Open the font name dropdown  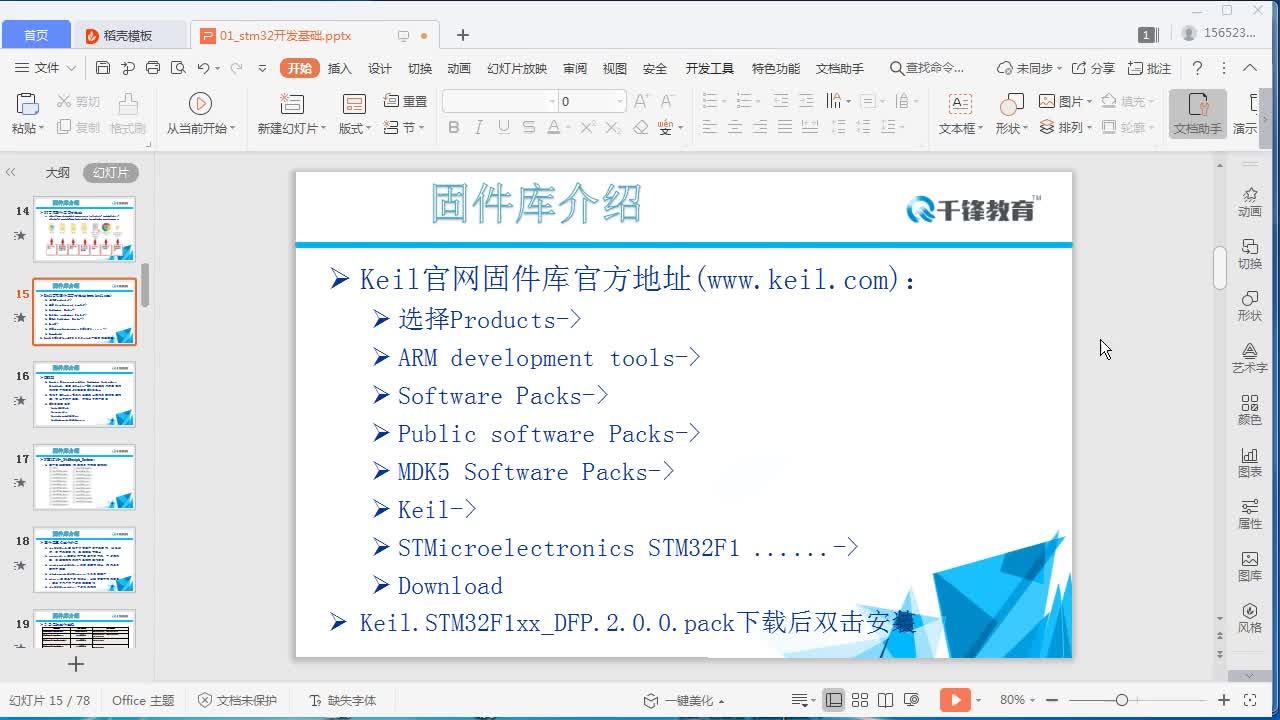click(x=552, y=102)
